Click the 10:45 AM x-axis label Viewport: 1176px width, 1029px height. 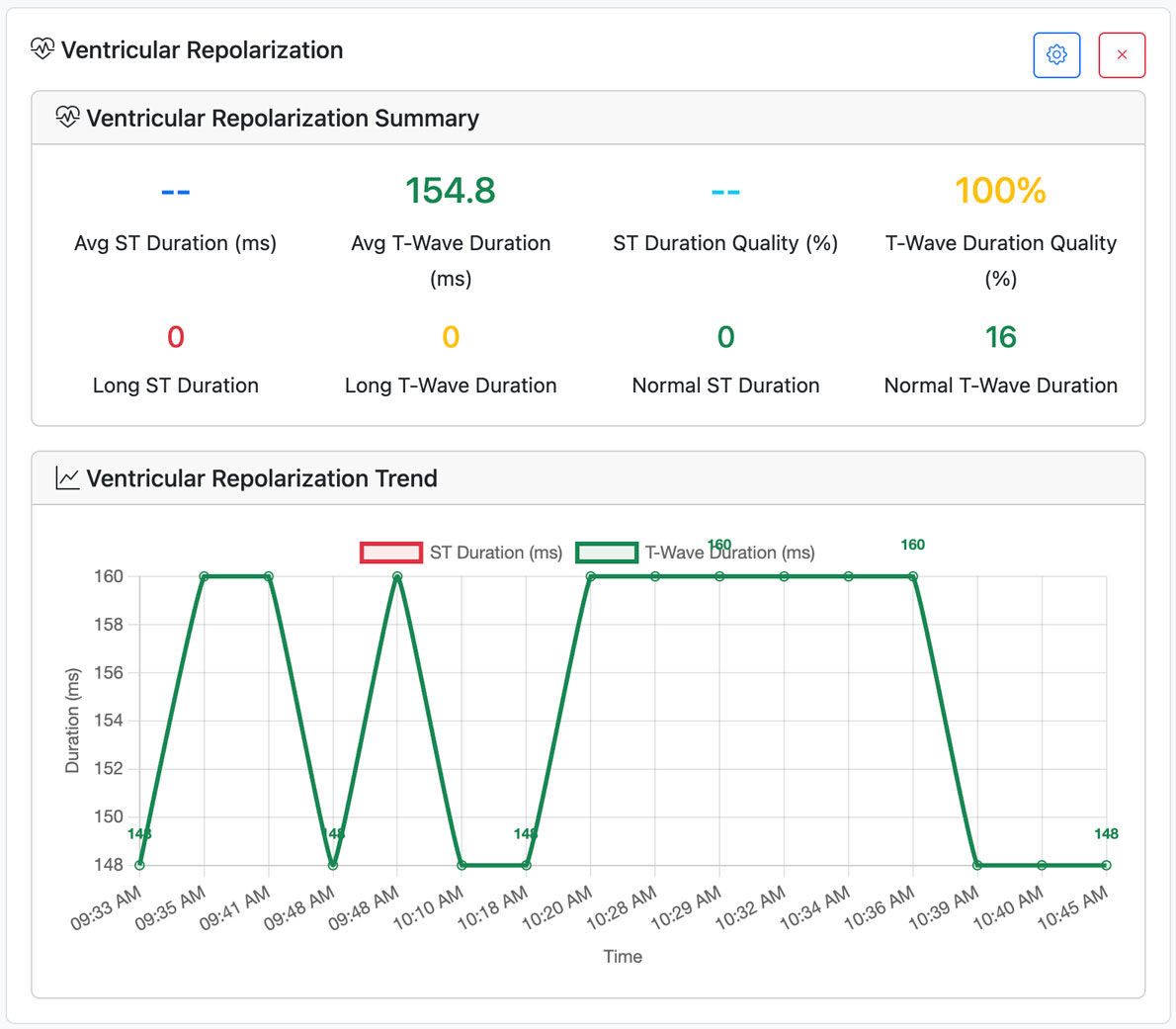tap(1072, 907)
